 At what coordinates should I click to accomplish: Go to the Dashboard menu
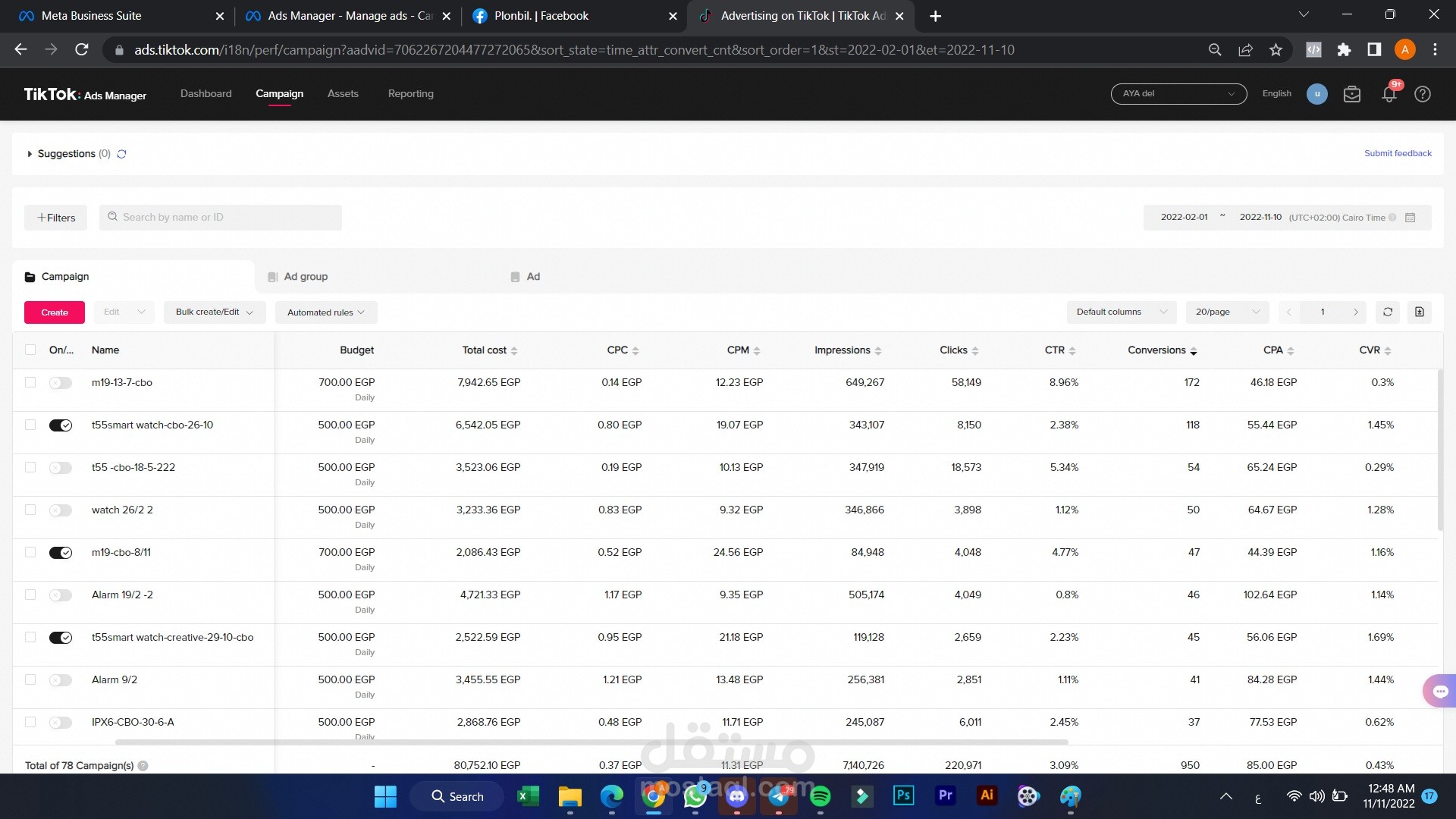[x=206, y=94]
